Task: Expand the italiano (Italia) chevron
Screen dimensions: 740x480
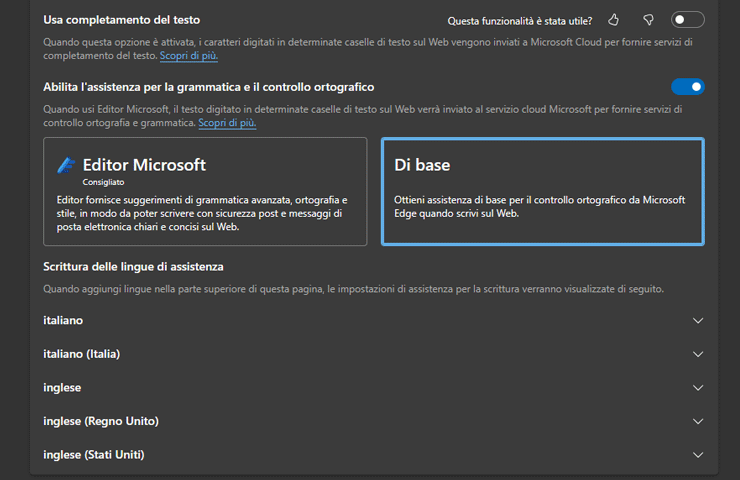Action: [698, 354]
